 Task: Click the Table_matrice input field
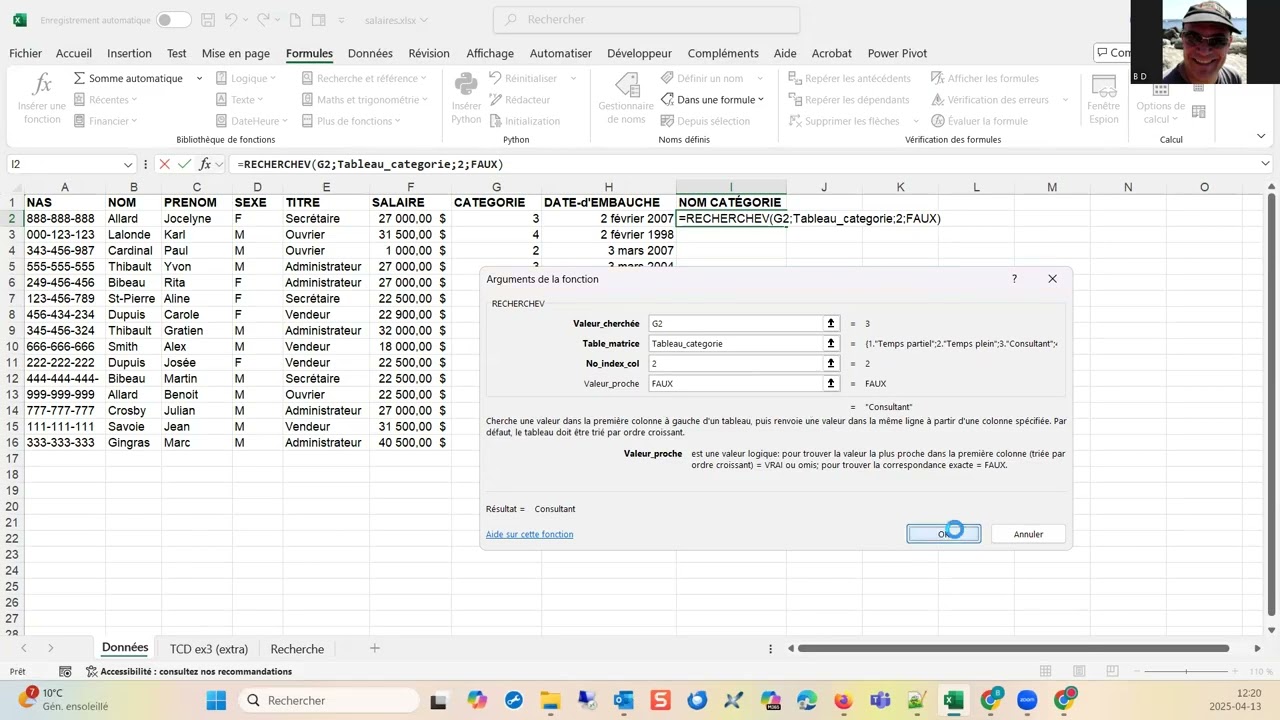(735, 343)
